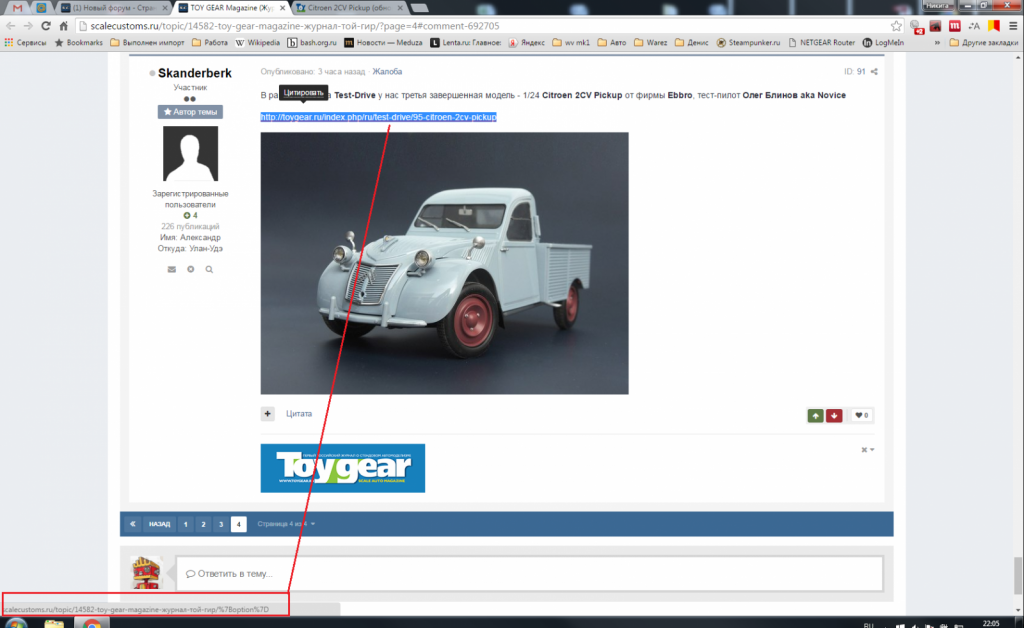The image size is (1024, 628).
Task: Upvote the post with the green arrow
Action: 816,415
